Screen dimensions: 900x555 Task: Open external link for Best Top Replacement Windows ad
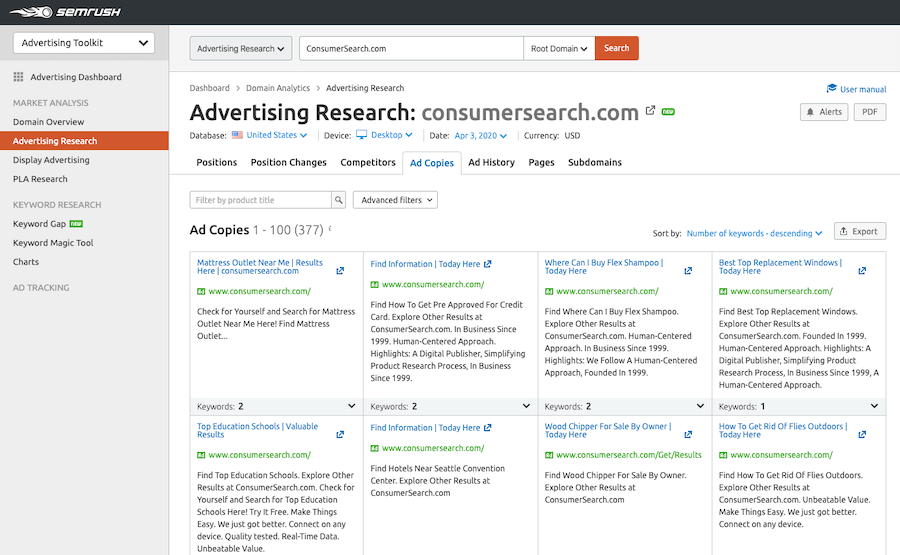tap(862, 270)
